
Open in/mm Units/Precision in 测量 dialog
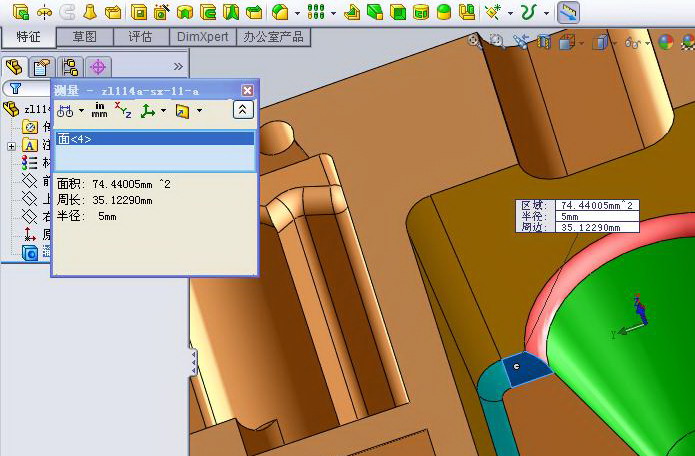(x=99, y=110)
